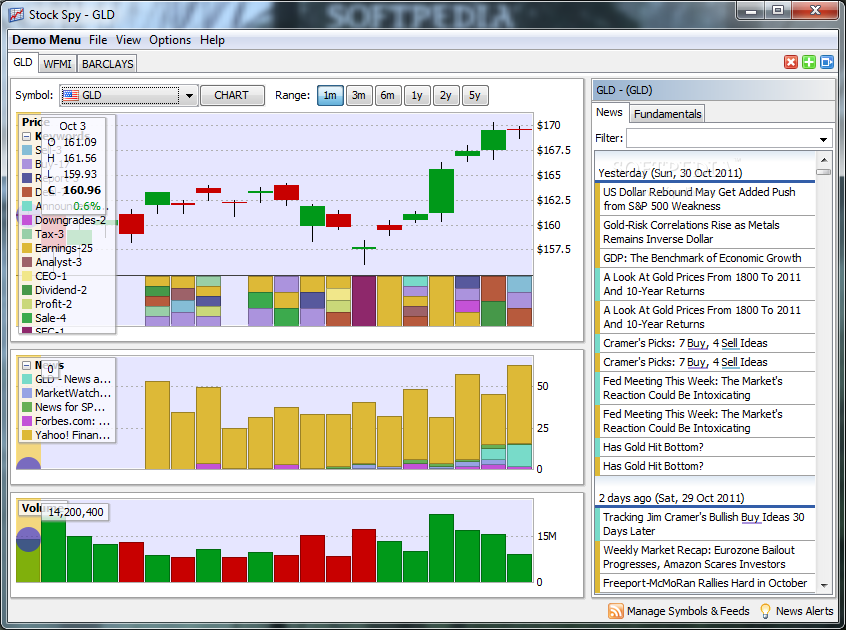This screenshot has height=630, width=846.
Task: Open 'Tracking Jim Cramer's Bullish Buy Ideas' article
Action: pyautogui.click(x=705, y=524)
